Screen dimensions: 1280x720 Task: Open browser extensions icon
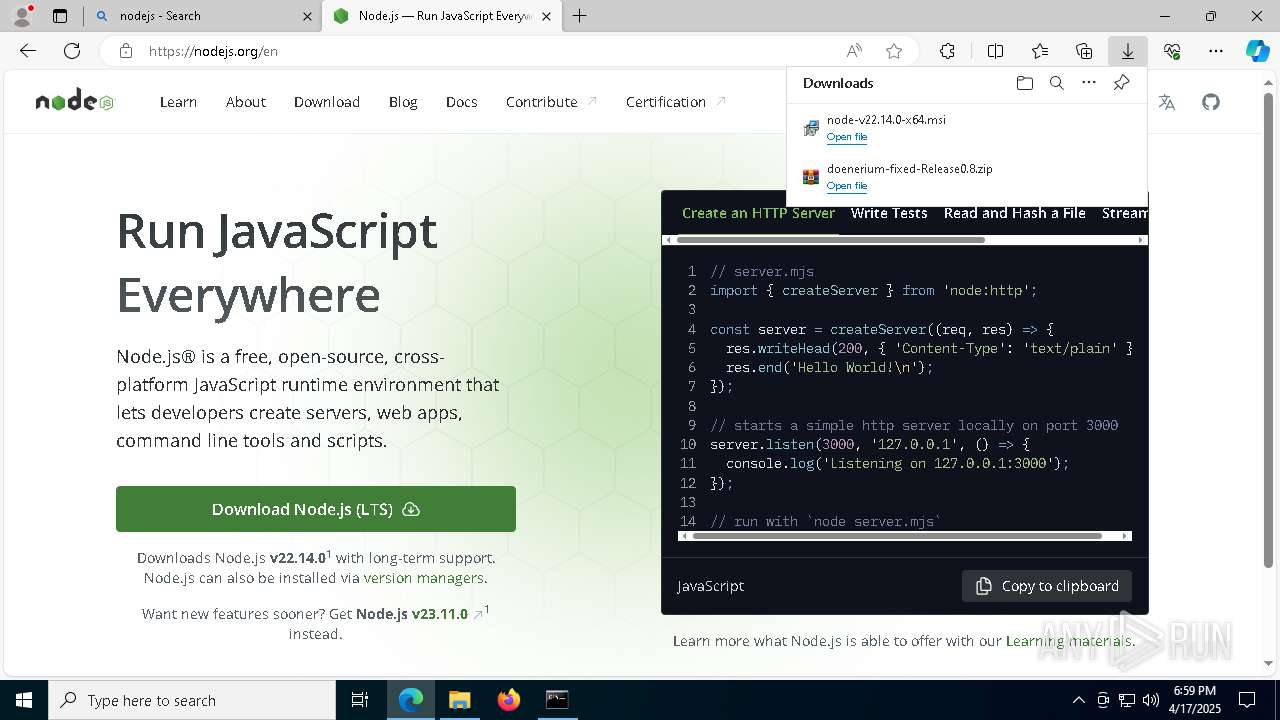[x=947, y=51]
